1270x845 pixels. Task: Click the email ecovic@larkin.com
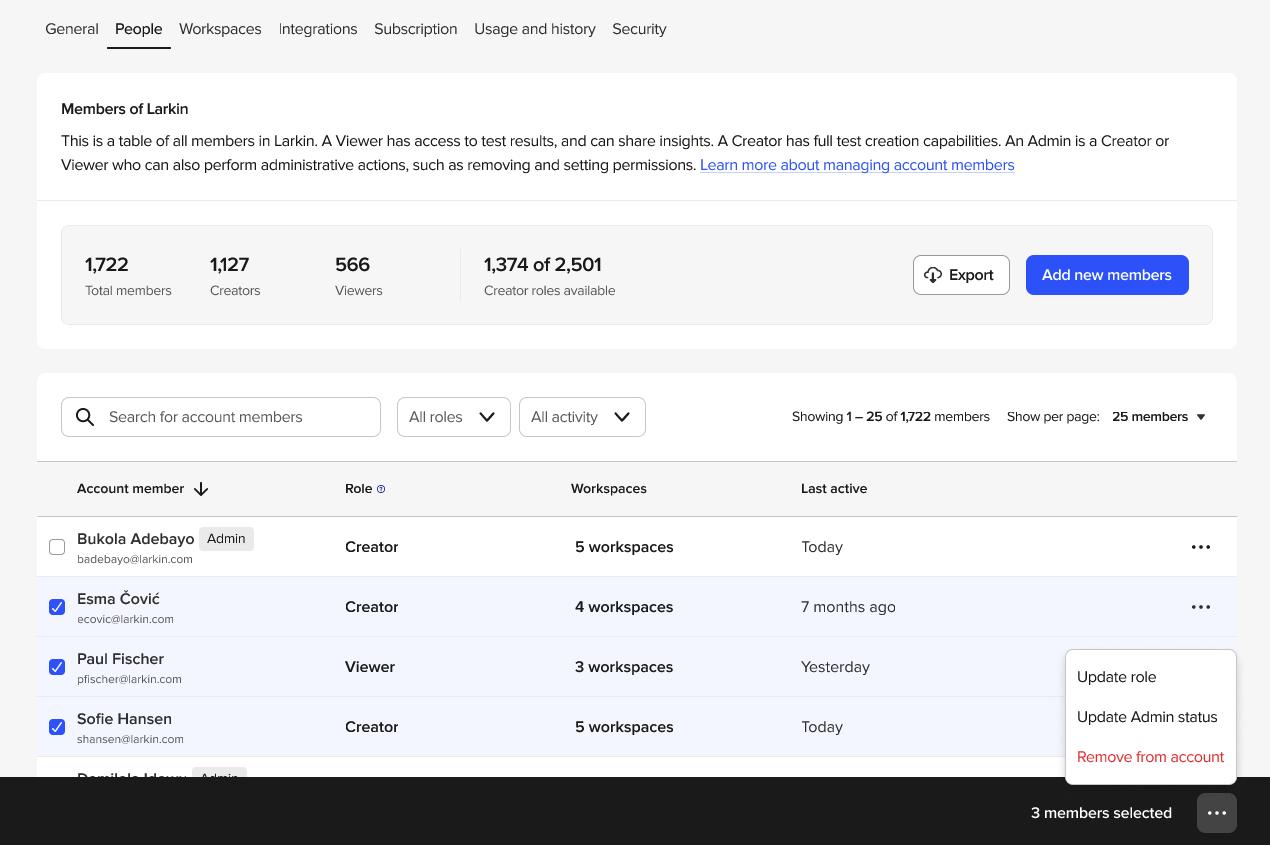coord(125,620)
